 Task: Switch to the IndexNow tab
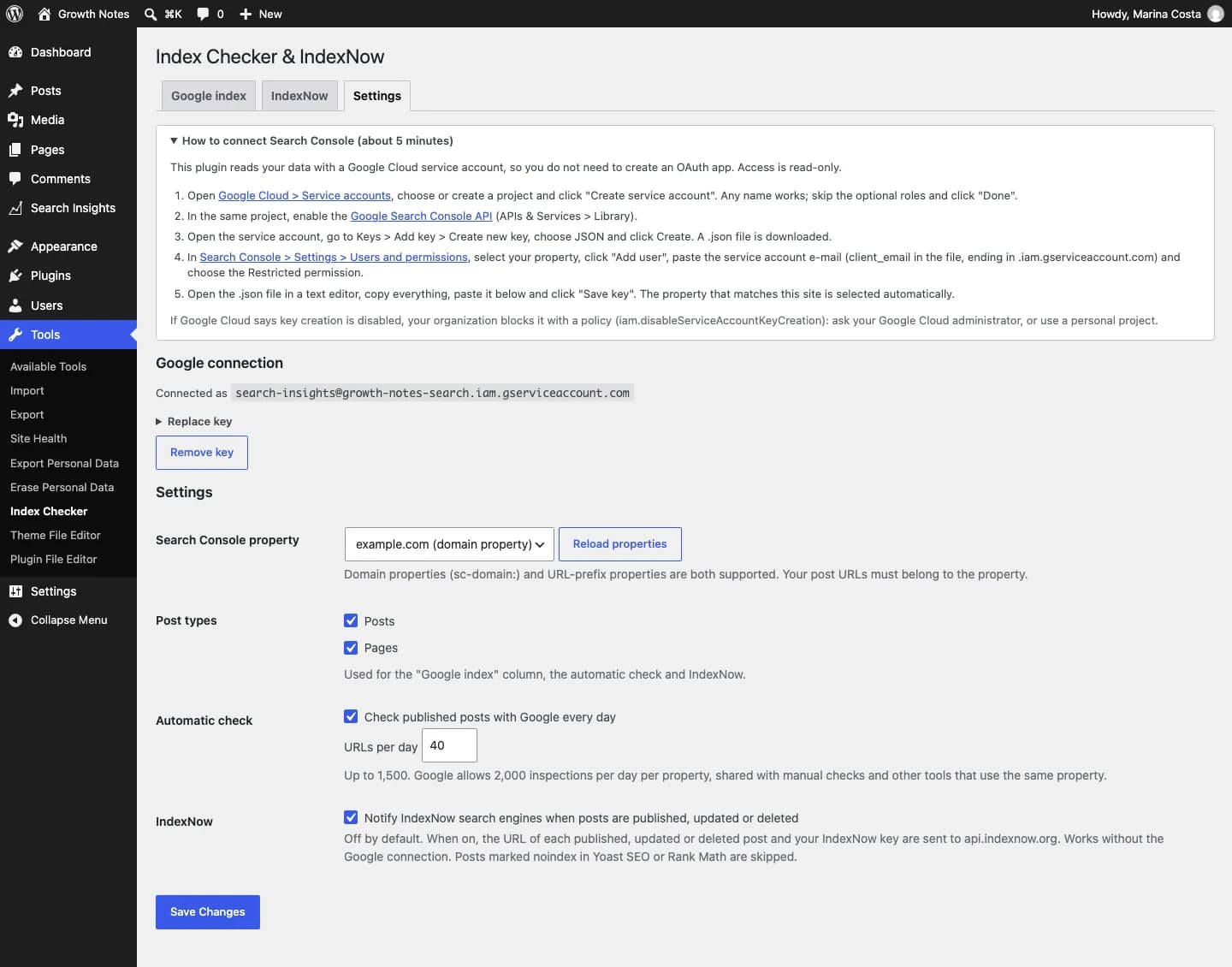[x=299, y=96]
